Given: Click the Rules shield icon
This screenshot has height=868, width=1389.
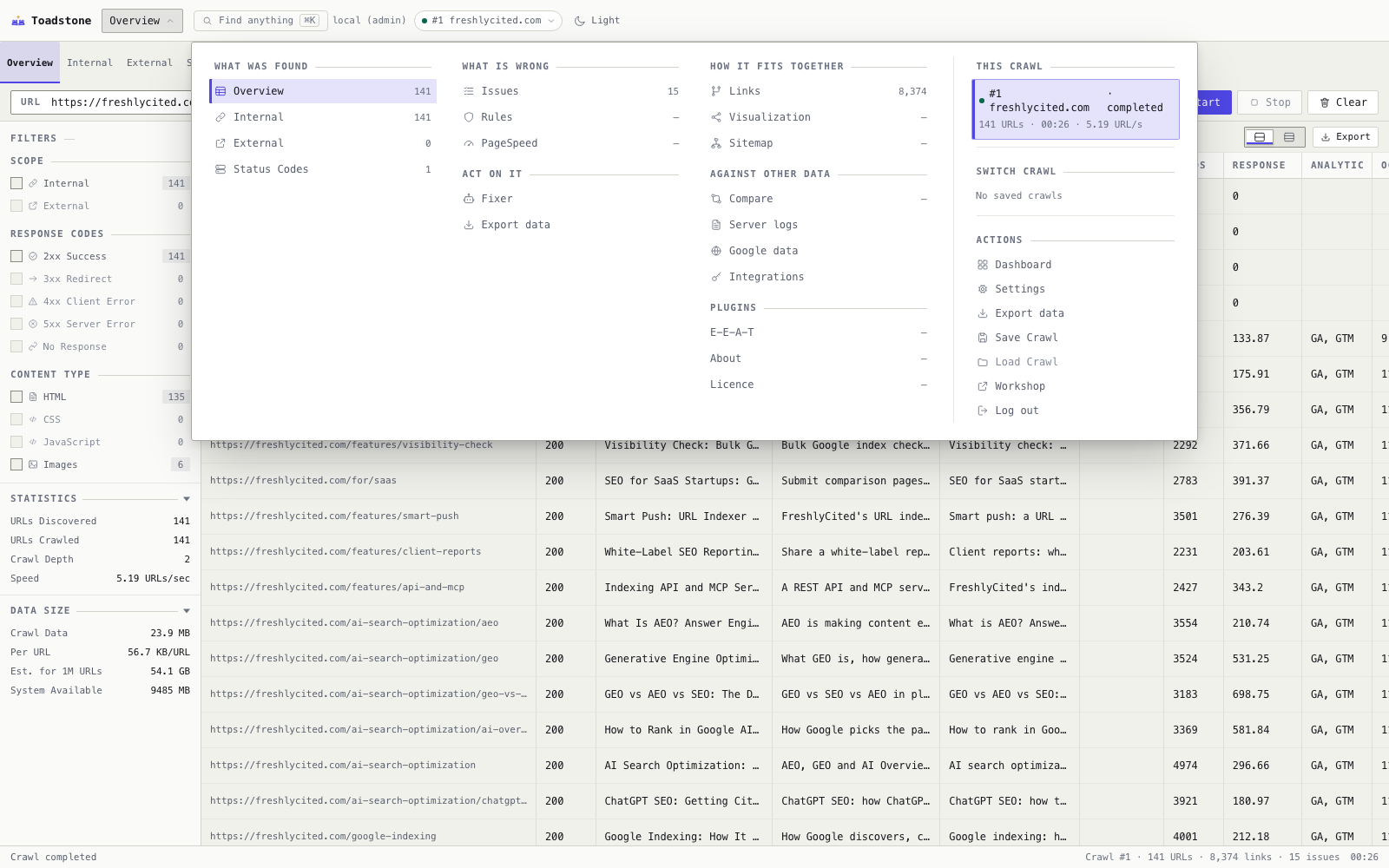Looking at the screenshot, I should point(469,117).
